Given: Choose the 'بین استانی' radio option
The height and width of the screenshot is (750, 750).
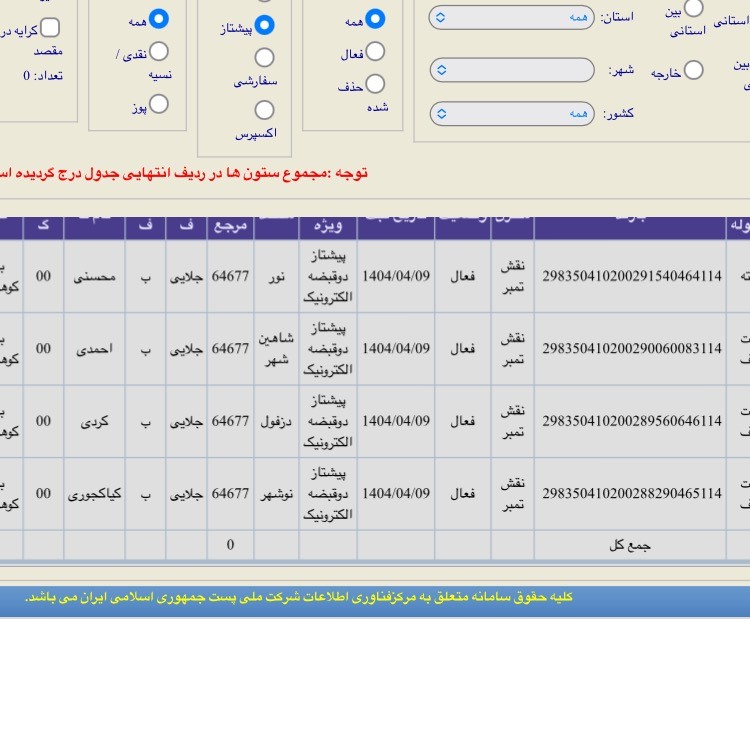Looking at the screenshot, I should (x=693, y=8).
